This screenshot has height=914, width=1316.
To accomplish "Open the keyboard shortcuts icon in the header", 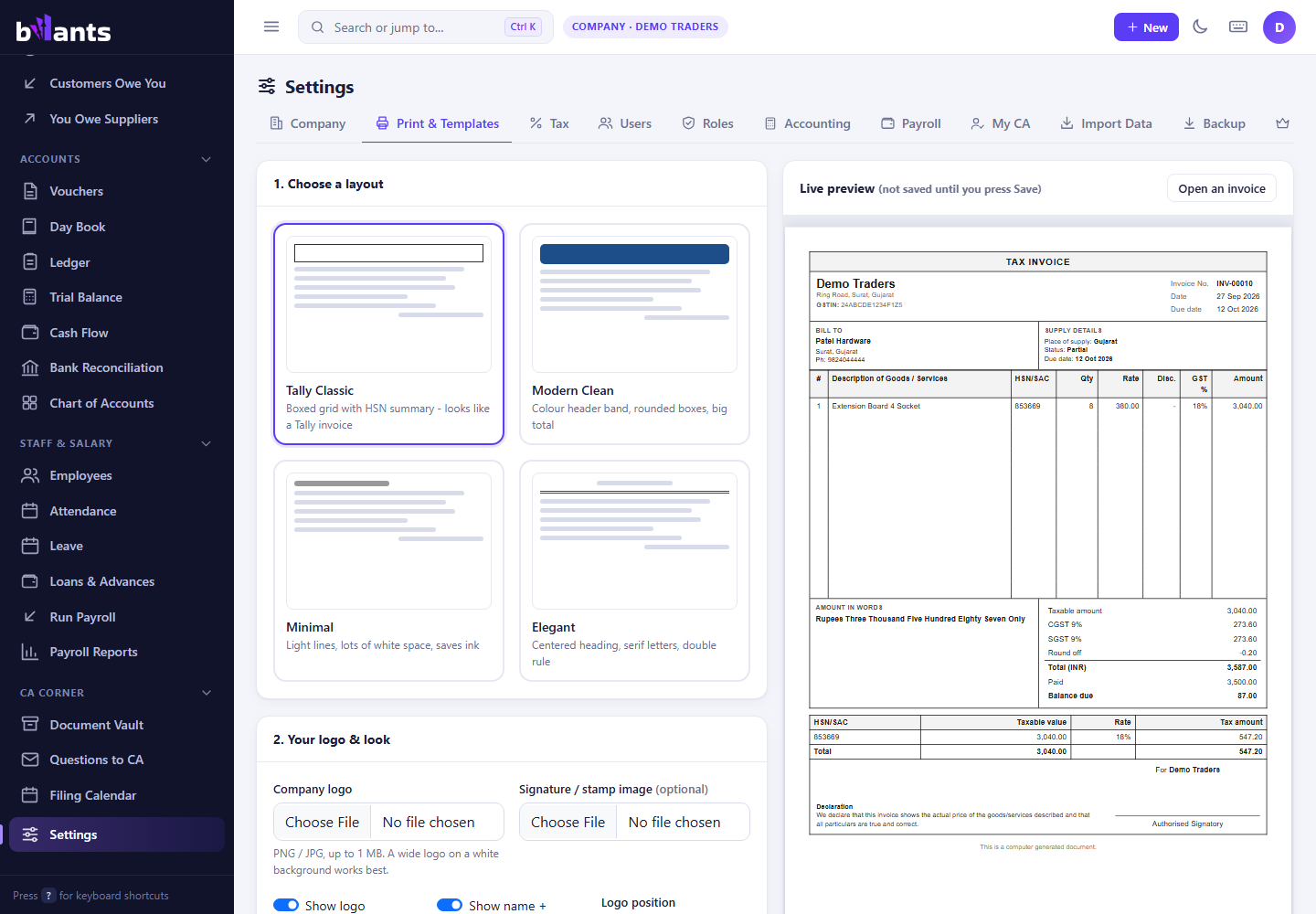I will tap(1238, 27).
